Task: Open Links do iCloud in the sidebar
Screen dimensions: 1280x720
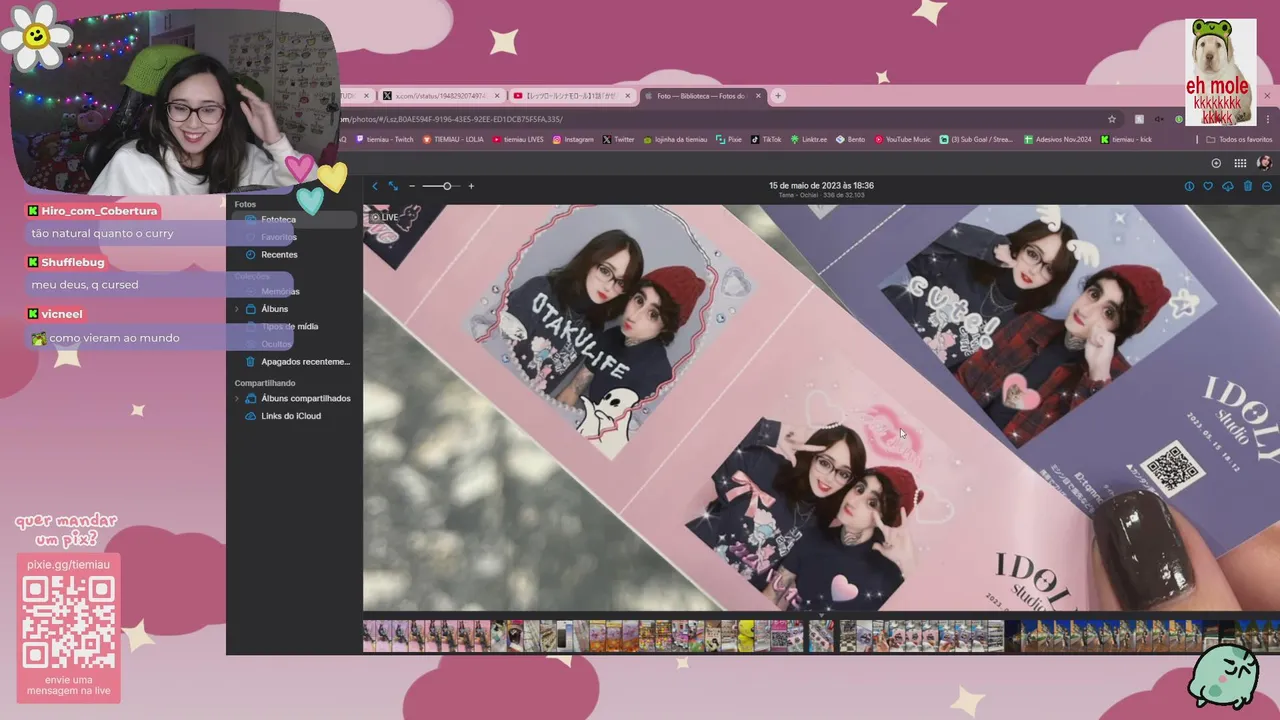Action: pyautogui.click(x=291, y=416)
